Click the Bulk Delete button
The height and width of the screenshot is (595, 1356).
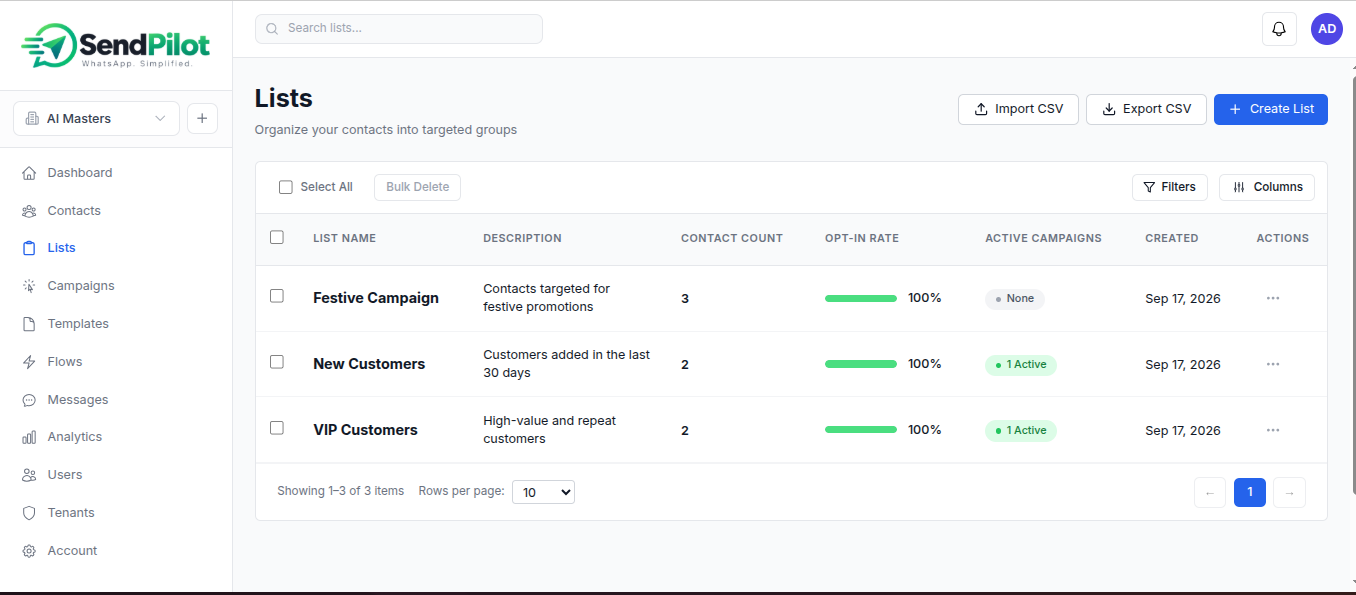click(417, 187)
